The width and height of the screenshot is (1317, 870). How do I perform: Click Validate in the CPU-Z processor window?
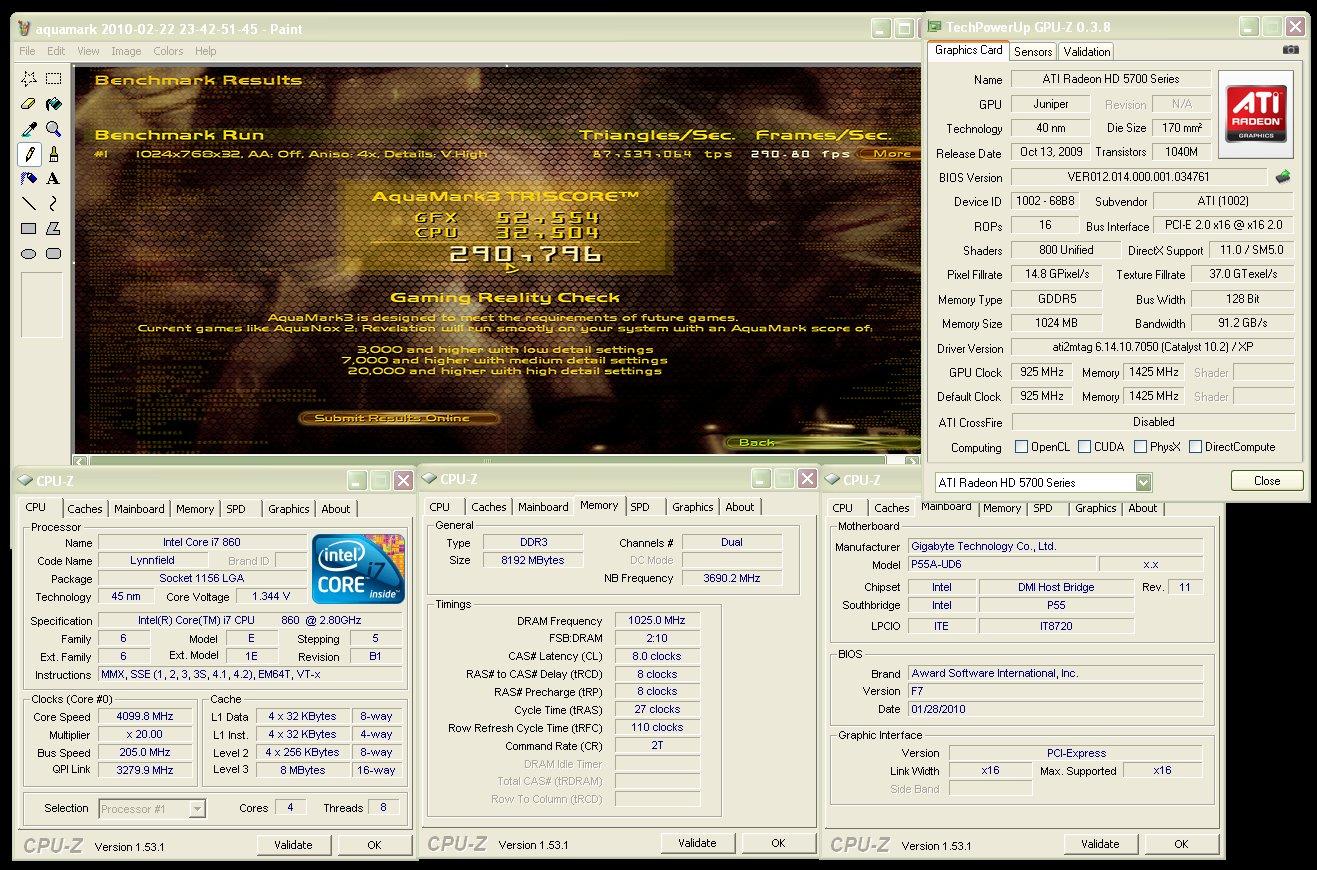293,845
